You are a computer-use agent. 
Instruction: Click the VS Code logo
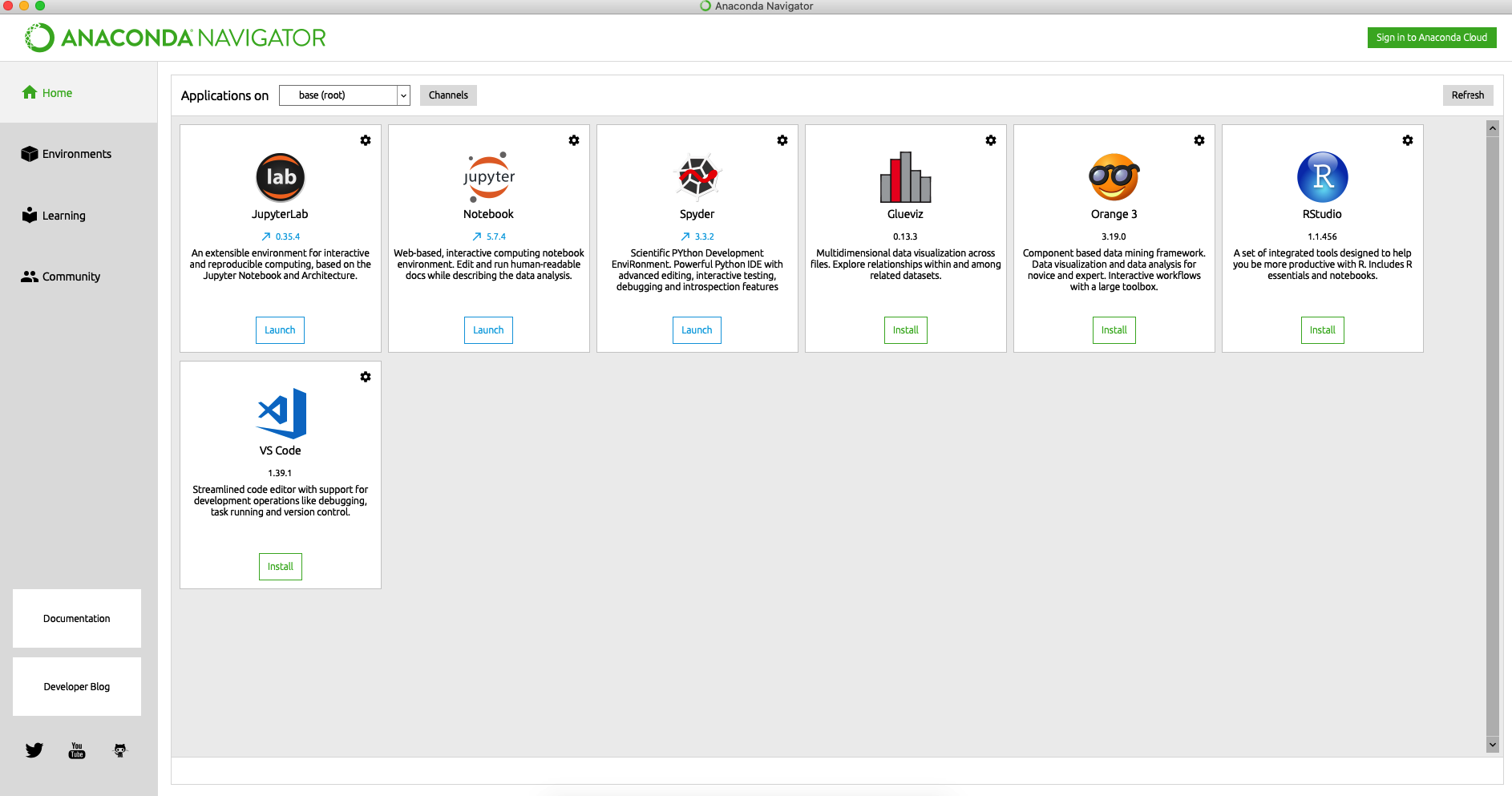[x=281, y=413]
